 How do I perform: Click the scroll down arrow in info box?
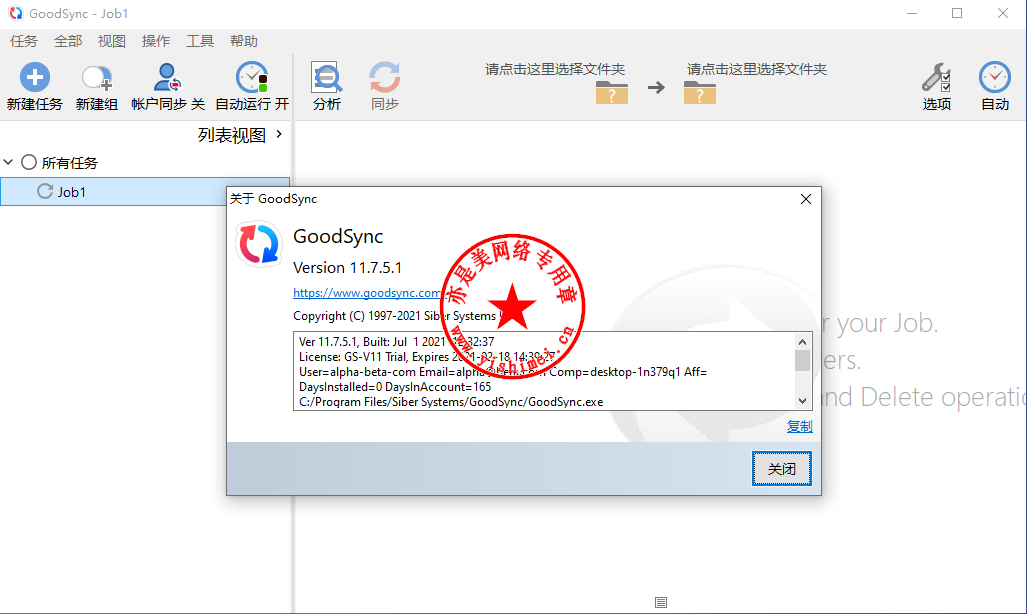802,400
